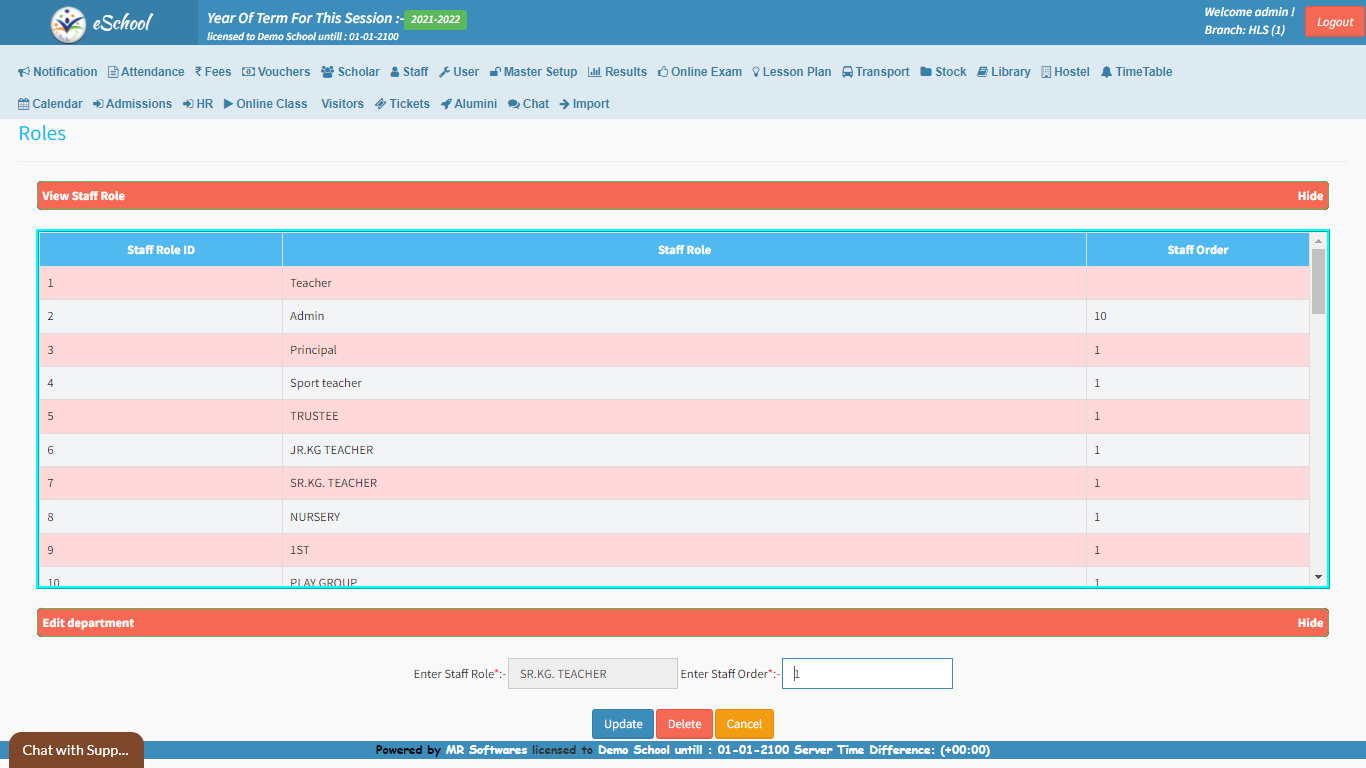1366x768 pixels.
Task: Open the Transport bus menu
Action: [875, 72]
